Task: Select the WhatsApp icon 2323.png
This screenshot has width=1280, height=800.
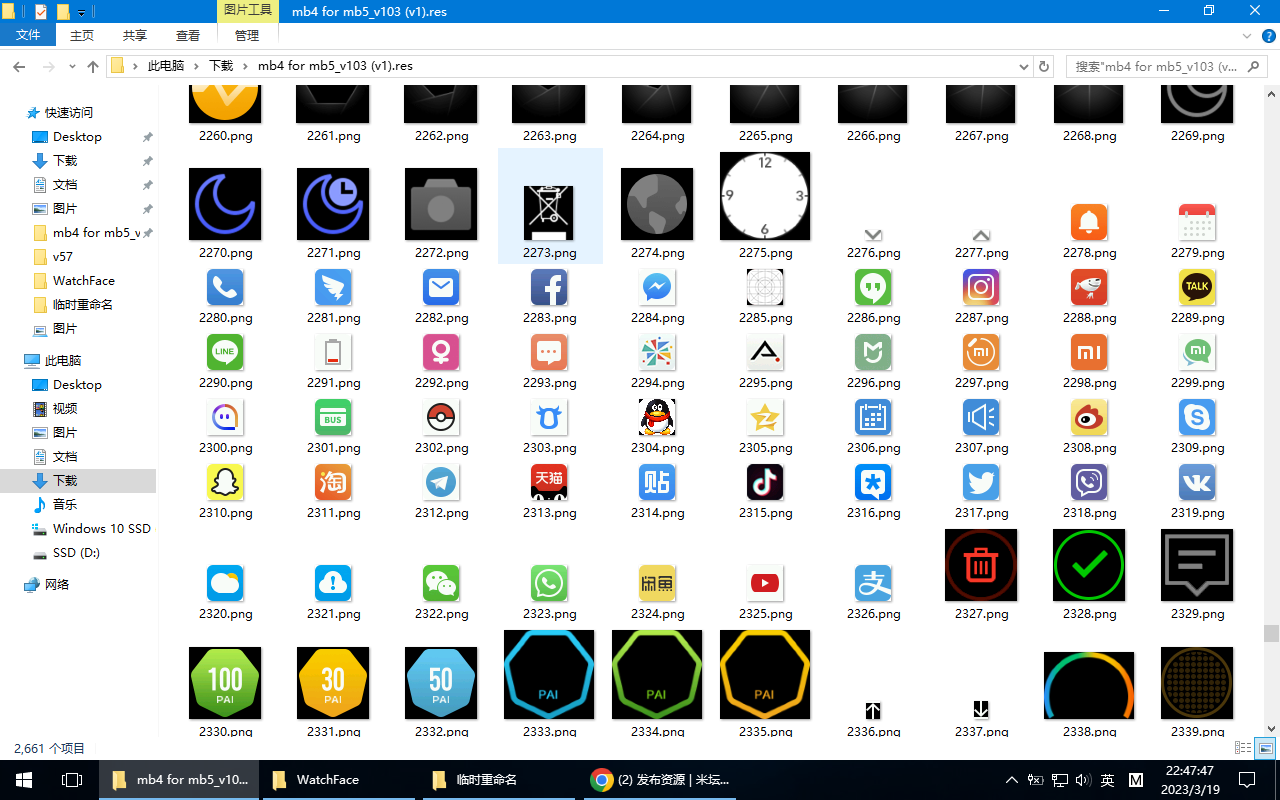Action: (x=549, y=583)
